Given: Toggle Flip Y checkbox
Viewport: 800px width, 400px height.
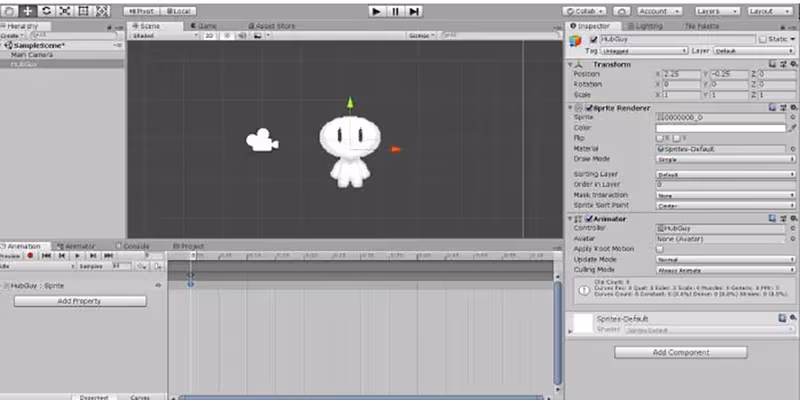Looking at the screenshot, I should coord(676,138).
